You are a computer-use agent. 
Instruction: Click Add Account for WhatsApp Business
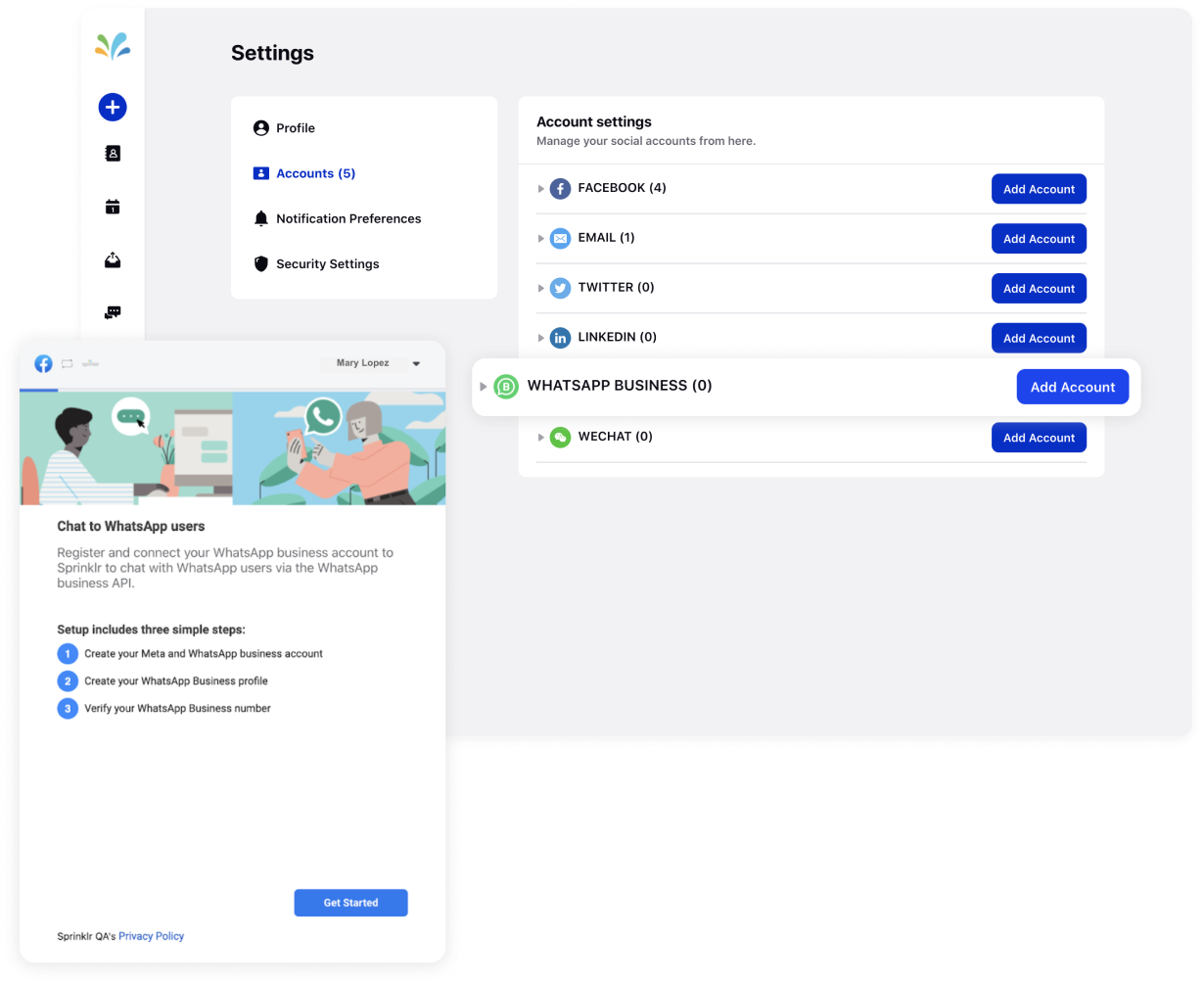(x=1073, y=387)
